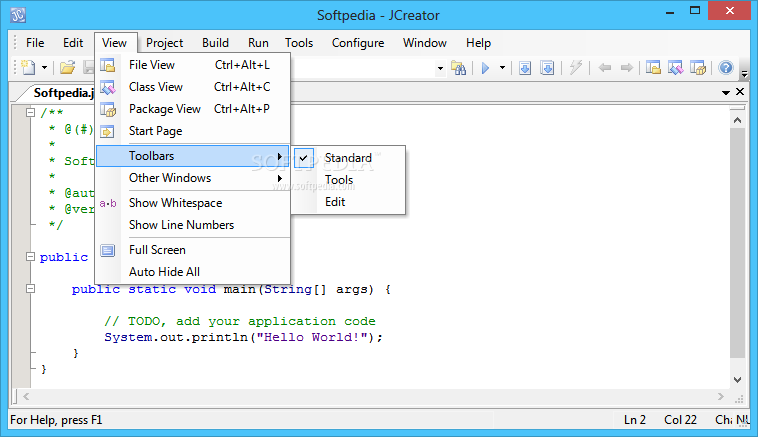
Task: Minimize the JCreator window
Action: pos(670,12)
